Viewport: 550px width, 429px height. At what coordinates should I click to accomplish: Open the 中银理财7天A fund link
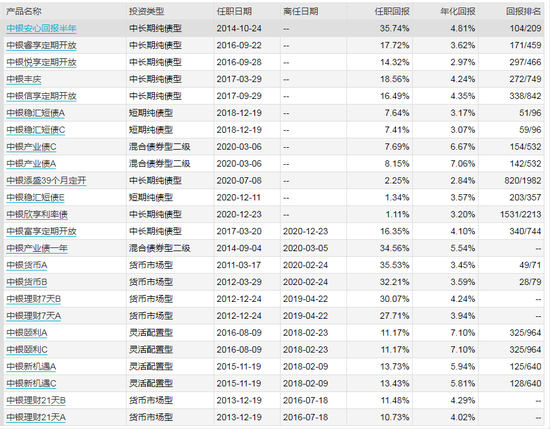pyautogui.click(x=34, y=316)
